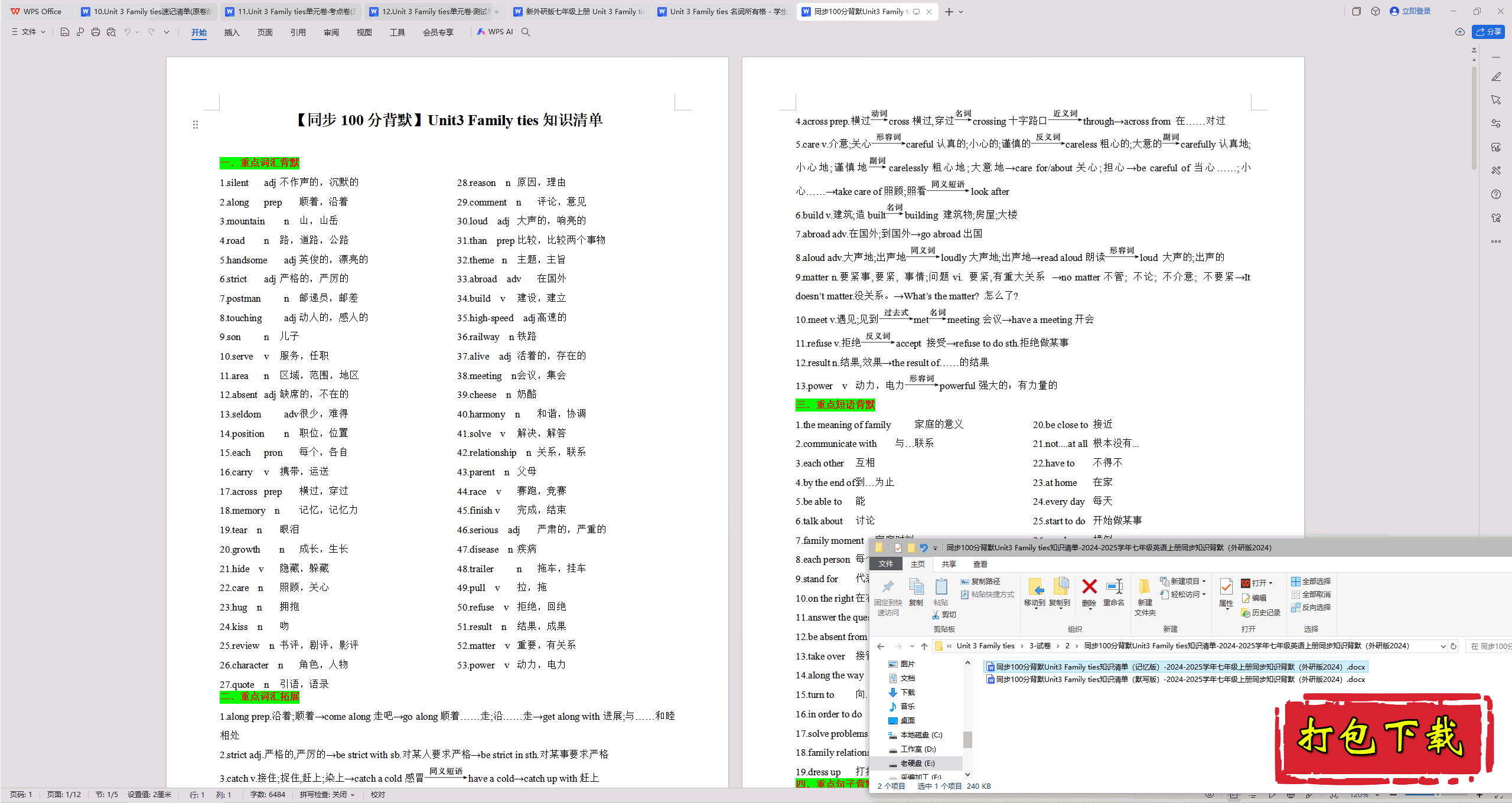1512x803 pixels.
Task: Select the 默写版 docx file in Explorer
Action: (1176, 679)
